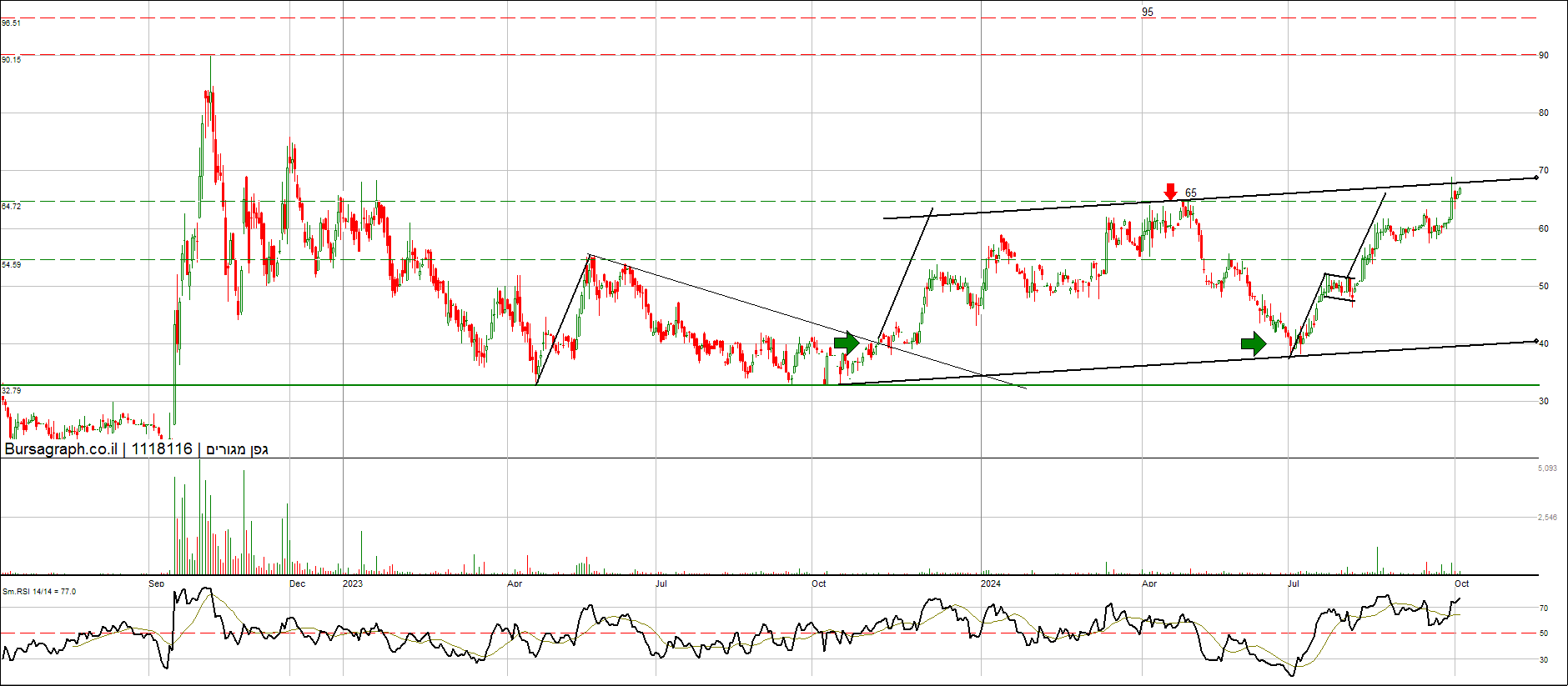Click the Dec label on the time axis
The image size is (1568, 686).
[297, 583]
